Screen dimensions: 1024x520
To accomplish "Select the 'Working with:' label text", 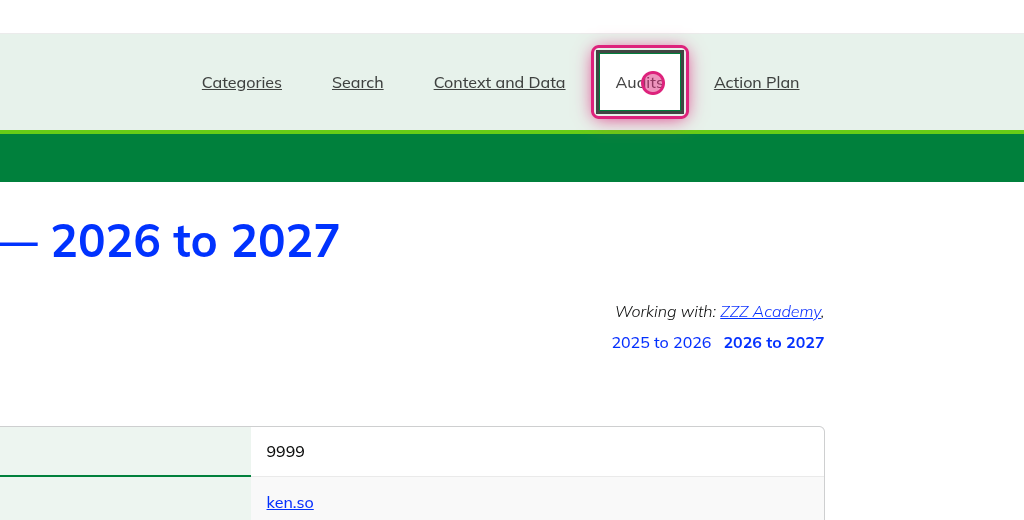I will coord(665,312).
